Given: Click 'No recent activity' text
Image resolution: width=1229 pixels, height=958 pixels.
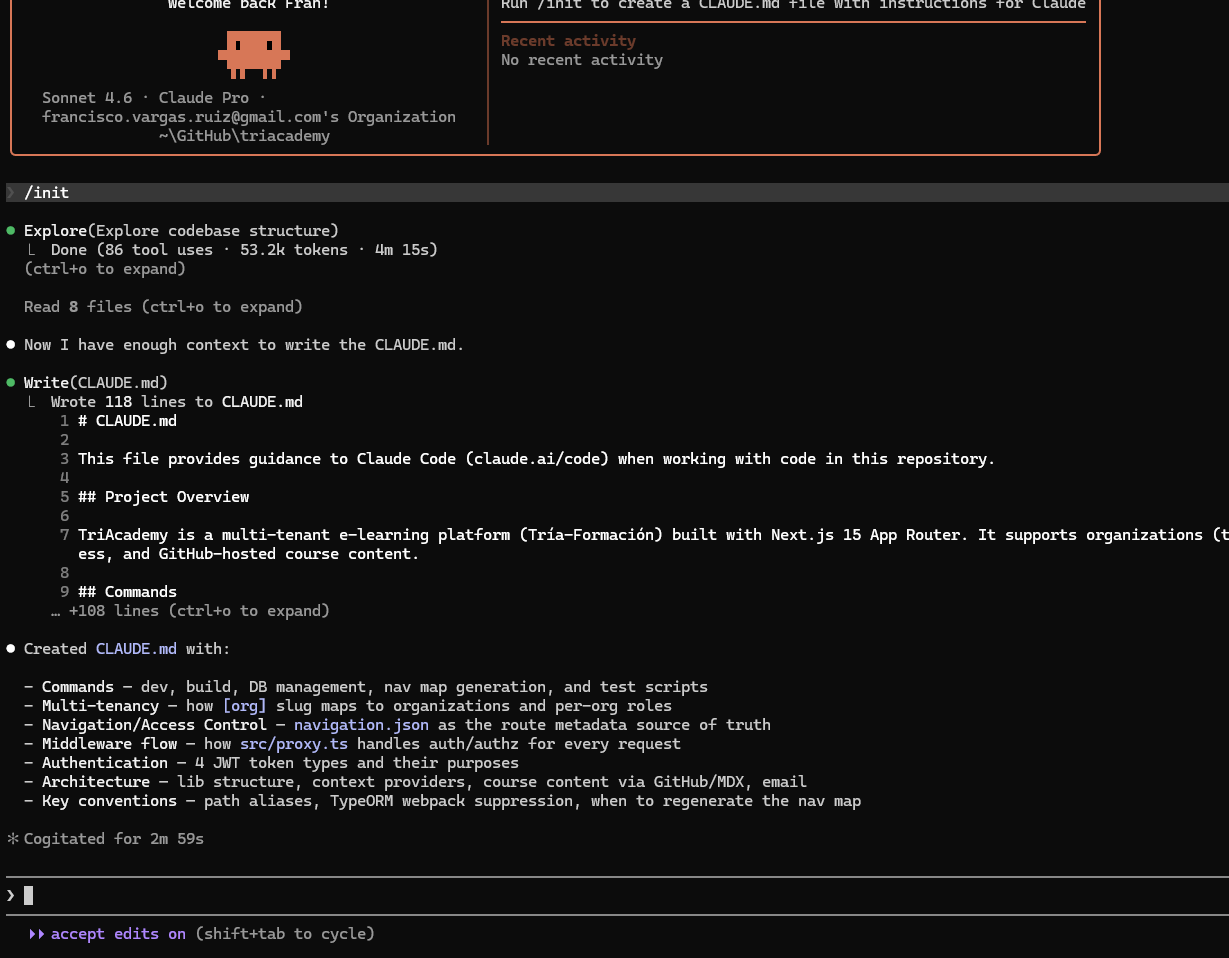Looking at the screenshot, I should tap(582, 60).
